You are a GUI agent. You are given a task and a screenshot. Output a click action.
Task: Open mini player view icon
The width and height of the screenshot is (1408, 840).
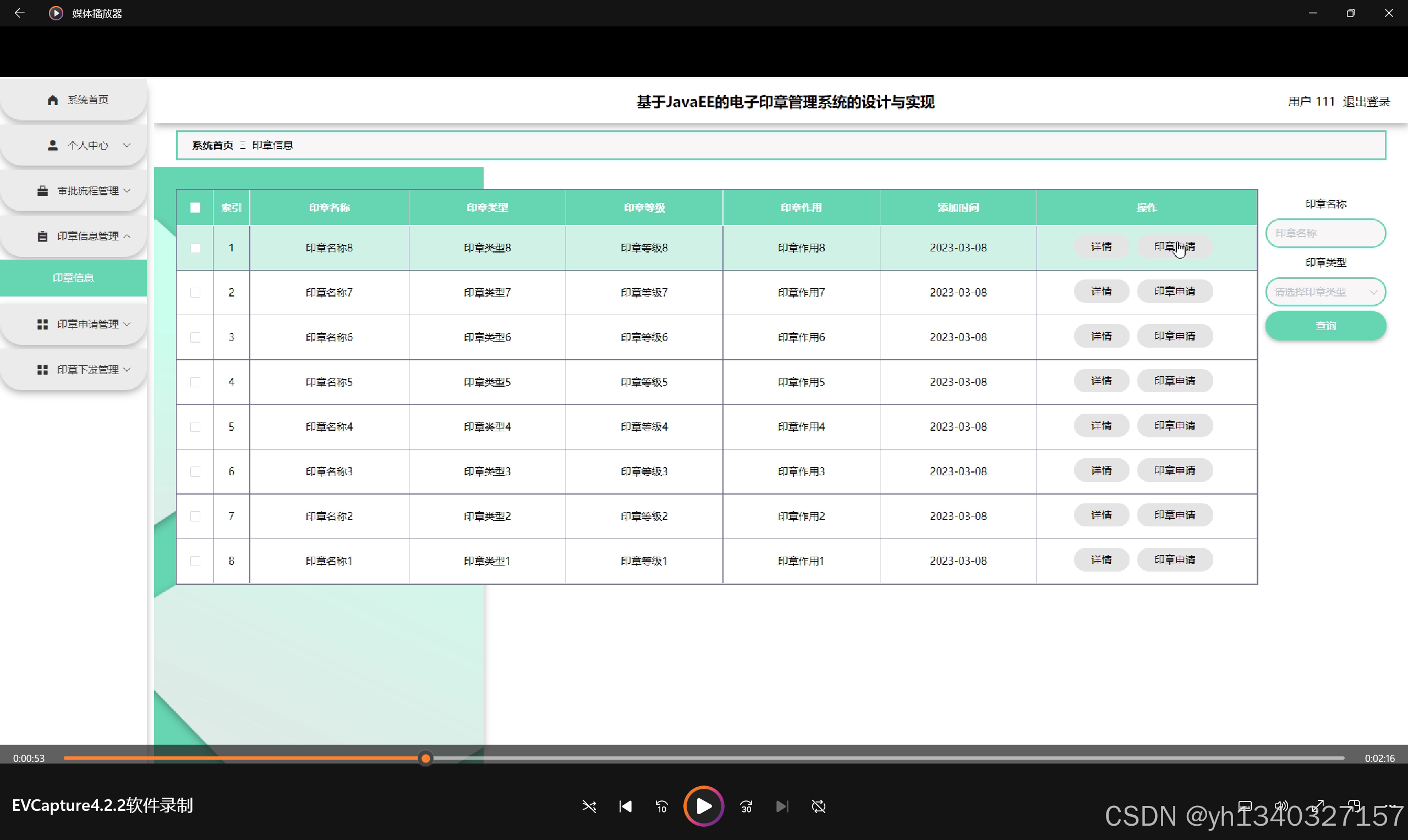tap(1354, 806)
